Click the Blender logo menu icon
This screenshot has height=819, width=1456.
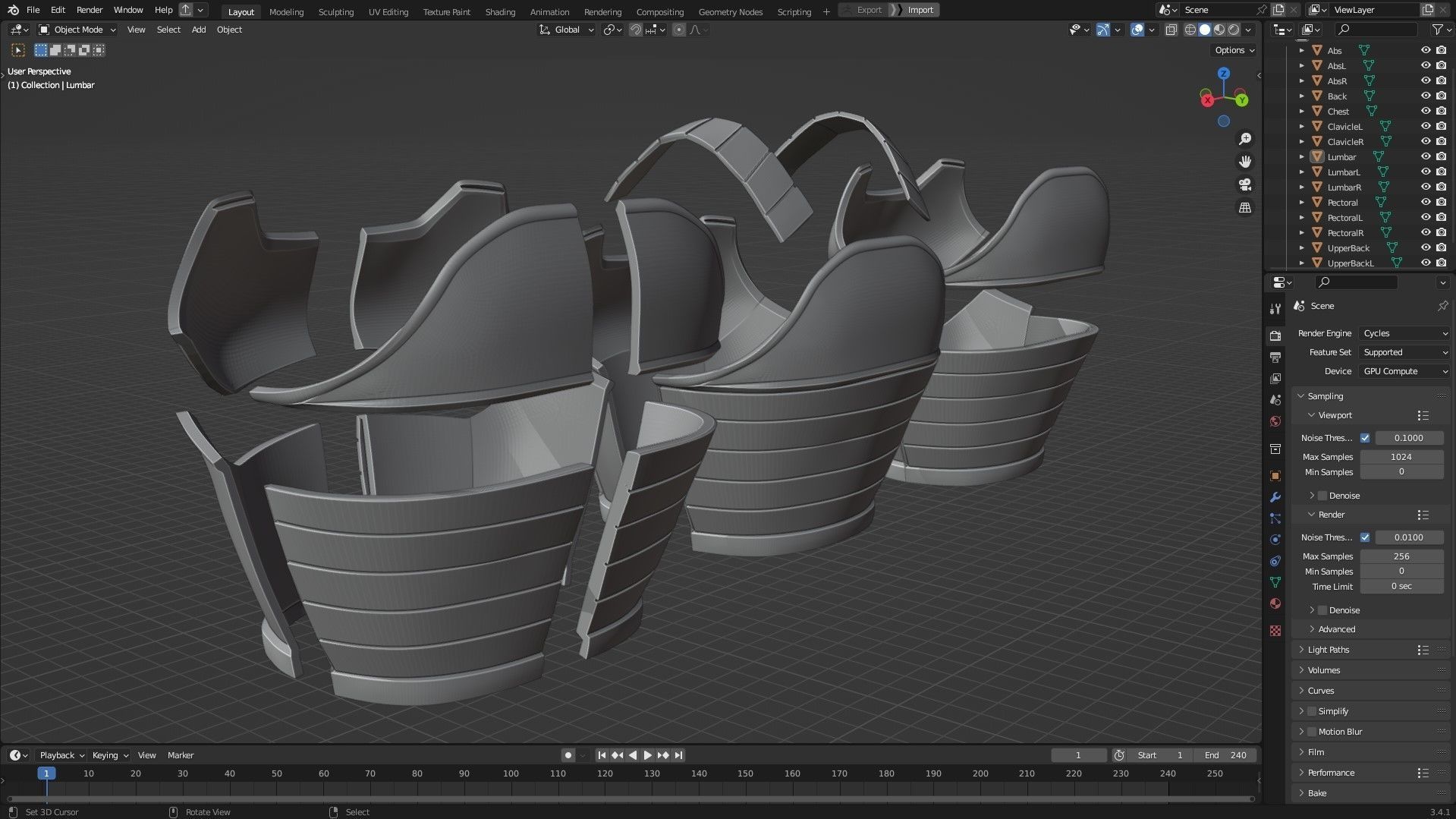[x=13, y=10]
